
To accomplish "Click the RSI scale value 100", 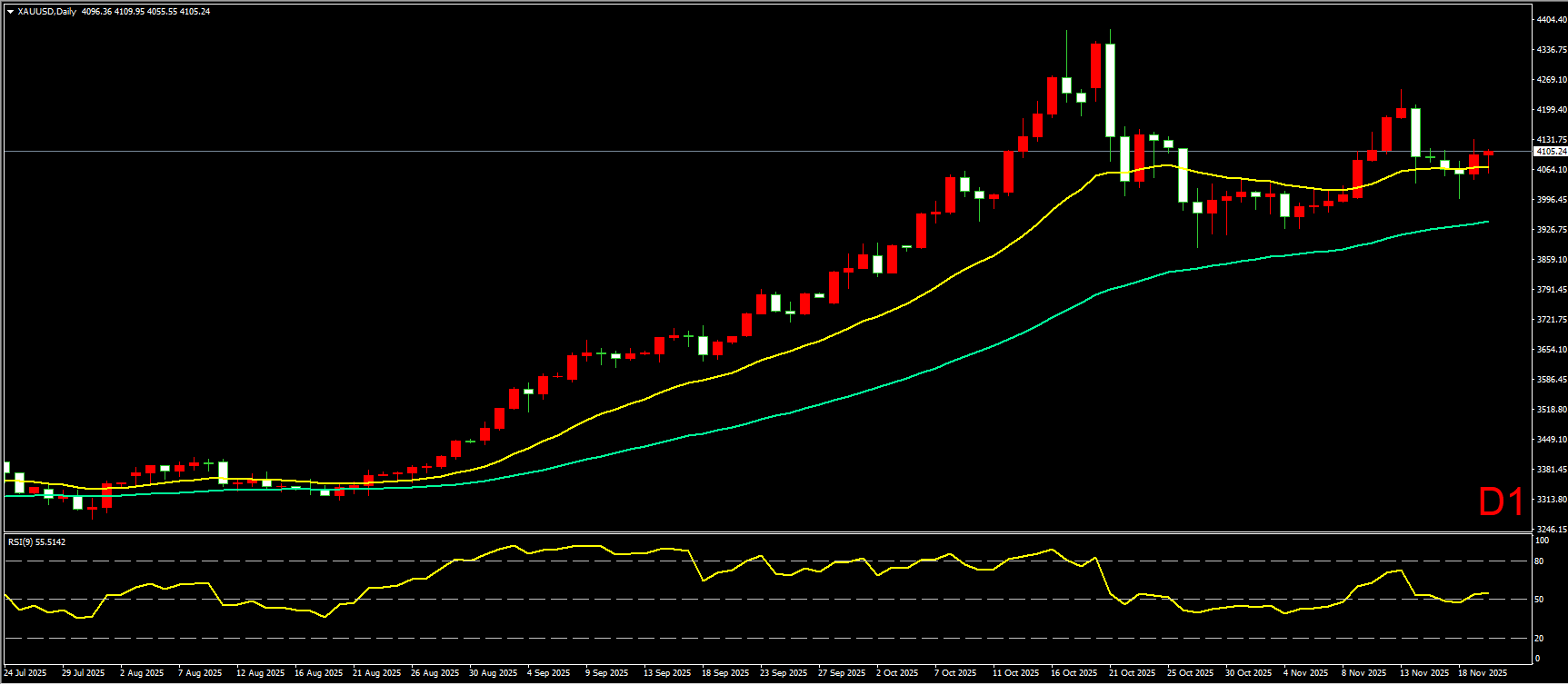I will 1541,541.
